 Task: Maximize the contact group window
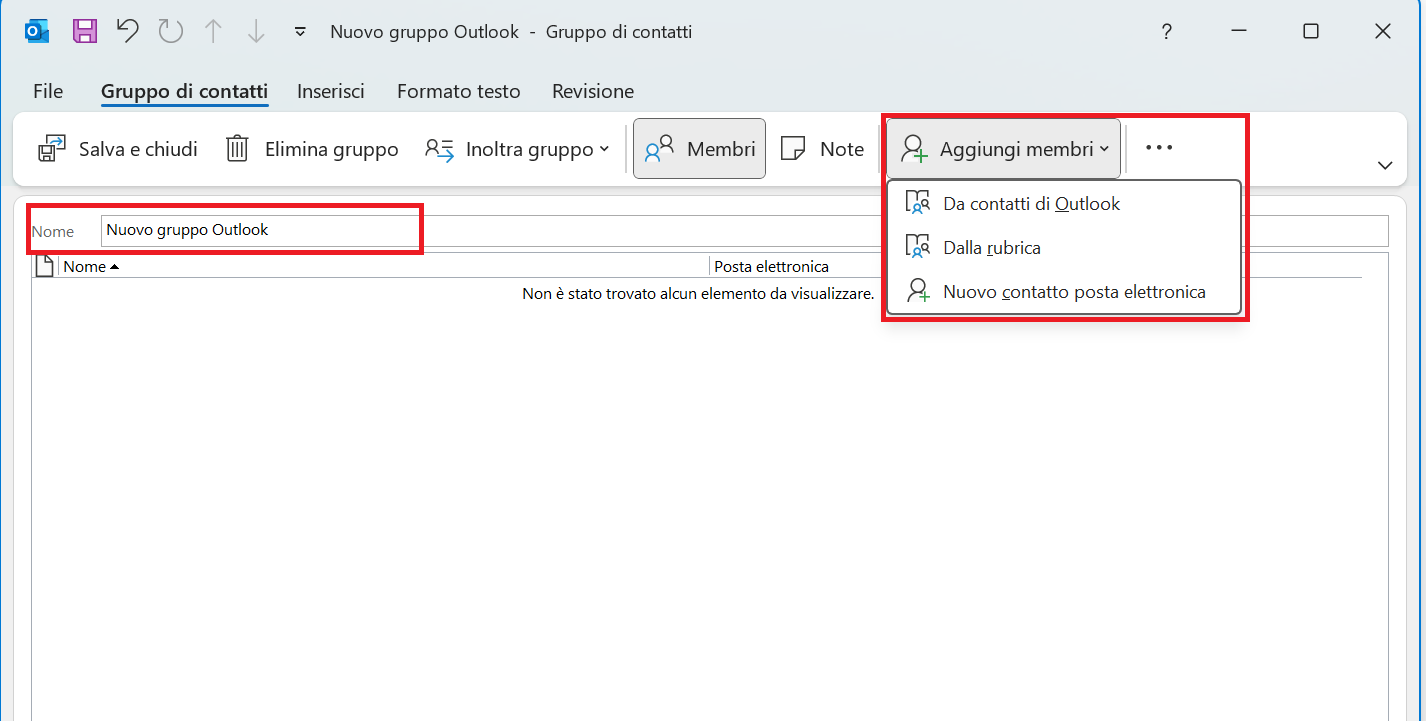coord(1310,32)
